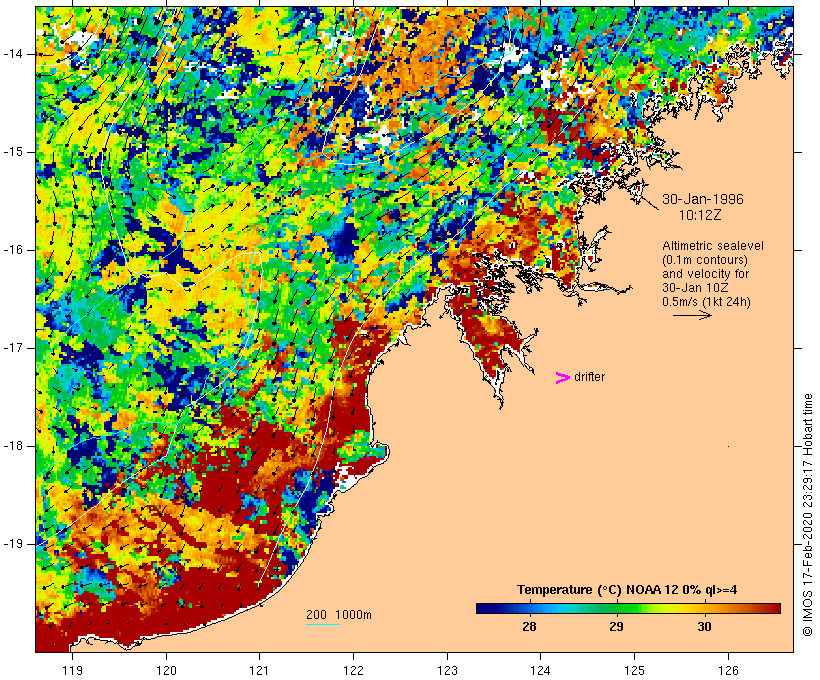Screen dimensions: 820x680
Task: Click latitude label -17
Action: coord(13,348)
